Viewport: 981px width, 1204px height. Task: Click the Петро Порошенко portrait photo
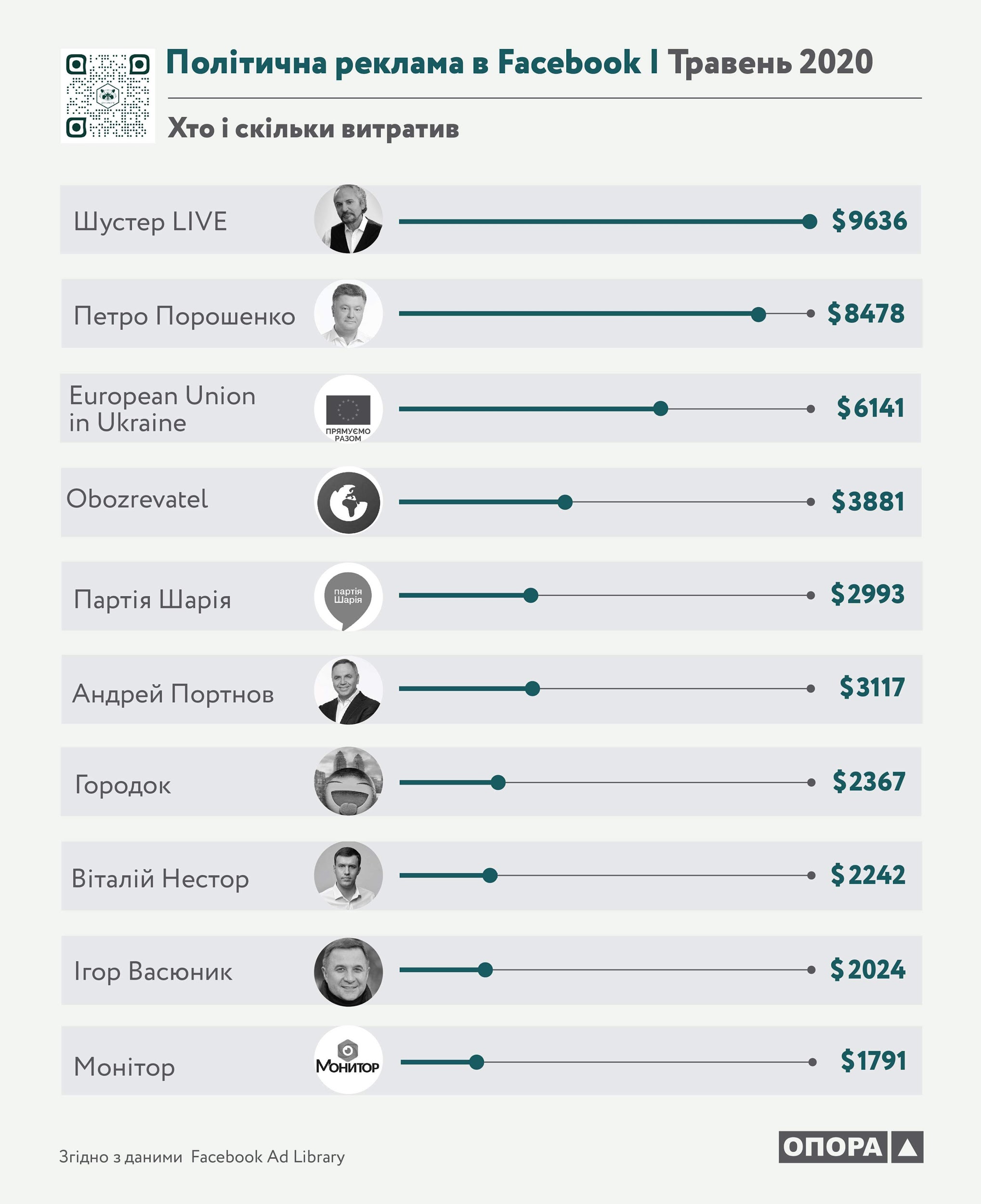point(348,314)
